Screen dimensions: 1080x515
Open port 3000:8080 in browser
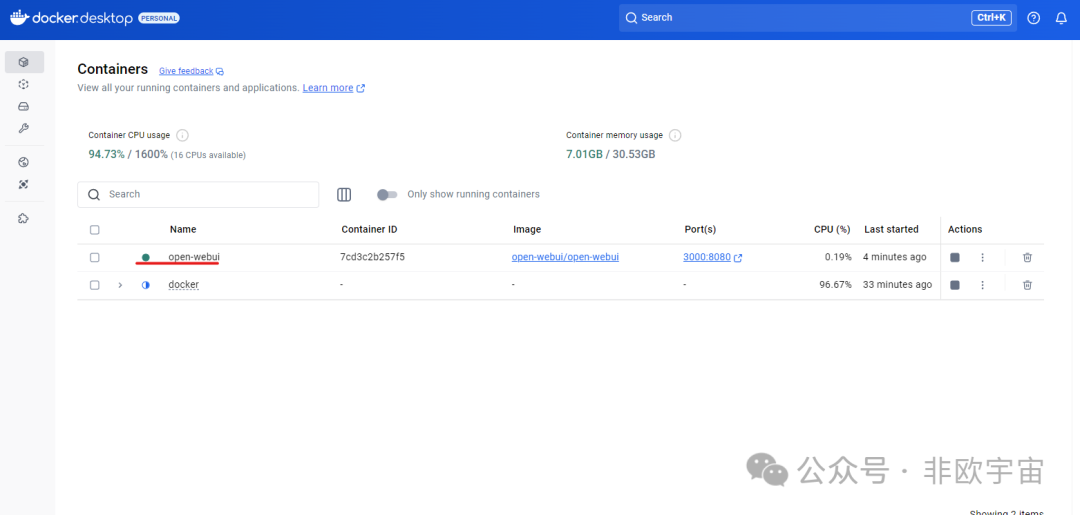pos(707,257)
